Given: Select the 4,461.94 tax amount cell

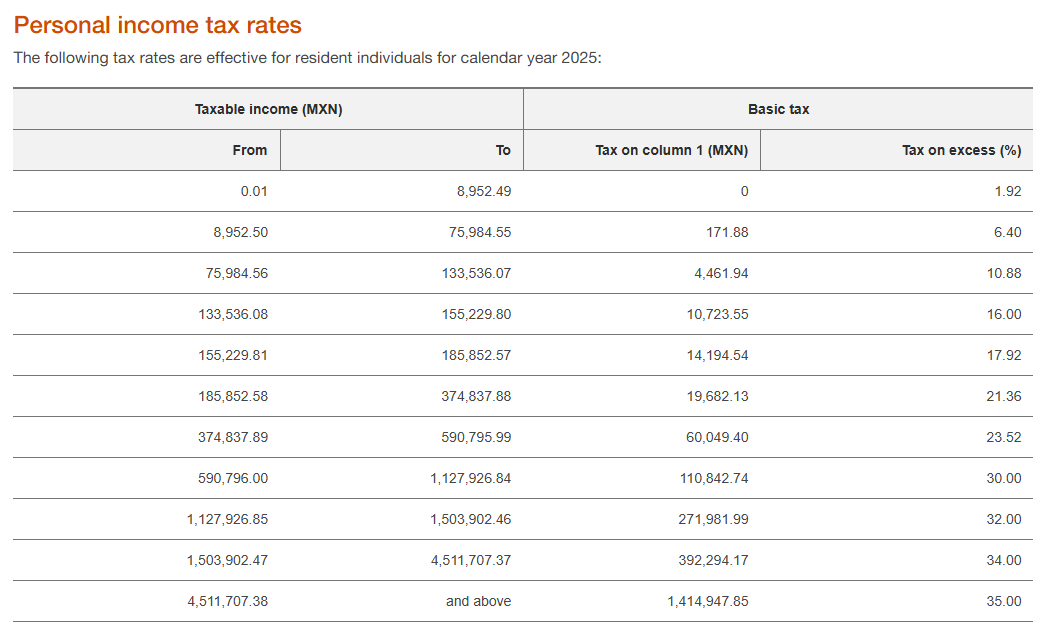Looking at the screenshot, I should pyautogui.click(x=721, y=273).
